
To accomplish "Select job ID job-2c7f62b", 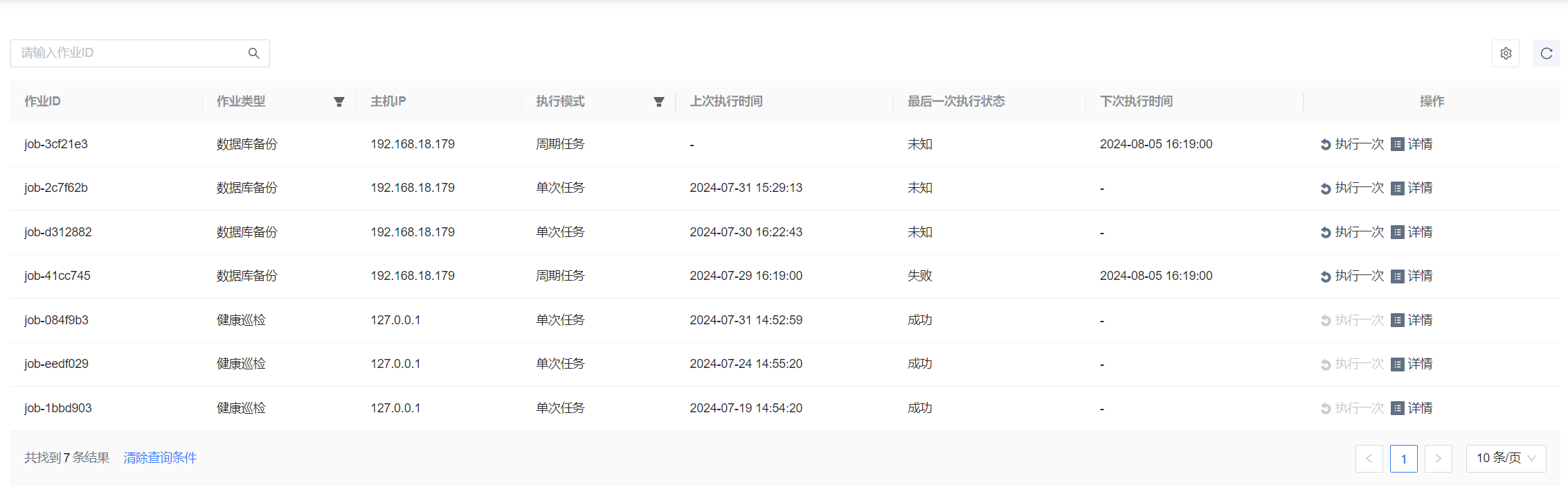I will 56,188.
